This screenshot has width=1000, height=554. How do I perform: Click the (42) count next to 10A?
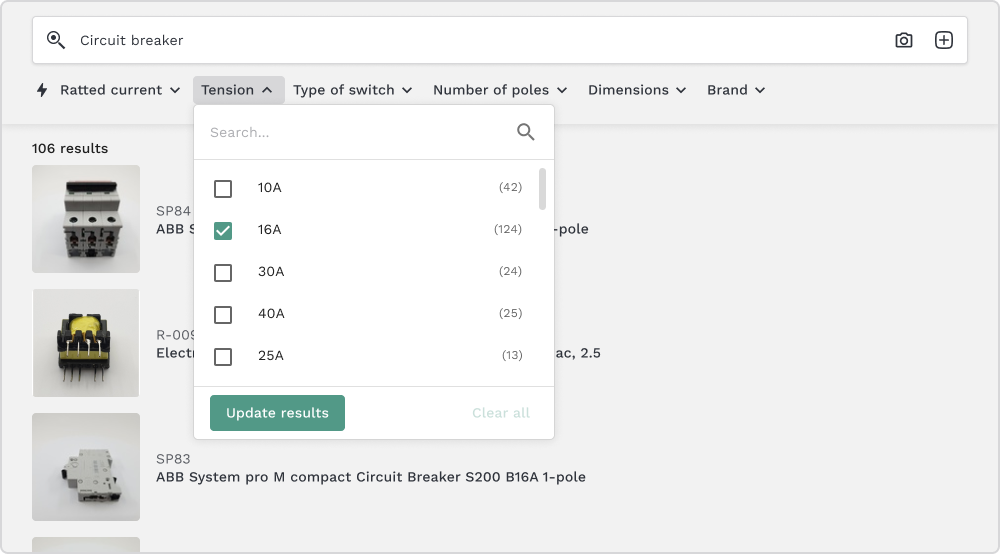tap(510, 187)
